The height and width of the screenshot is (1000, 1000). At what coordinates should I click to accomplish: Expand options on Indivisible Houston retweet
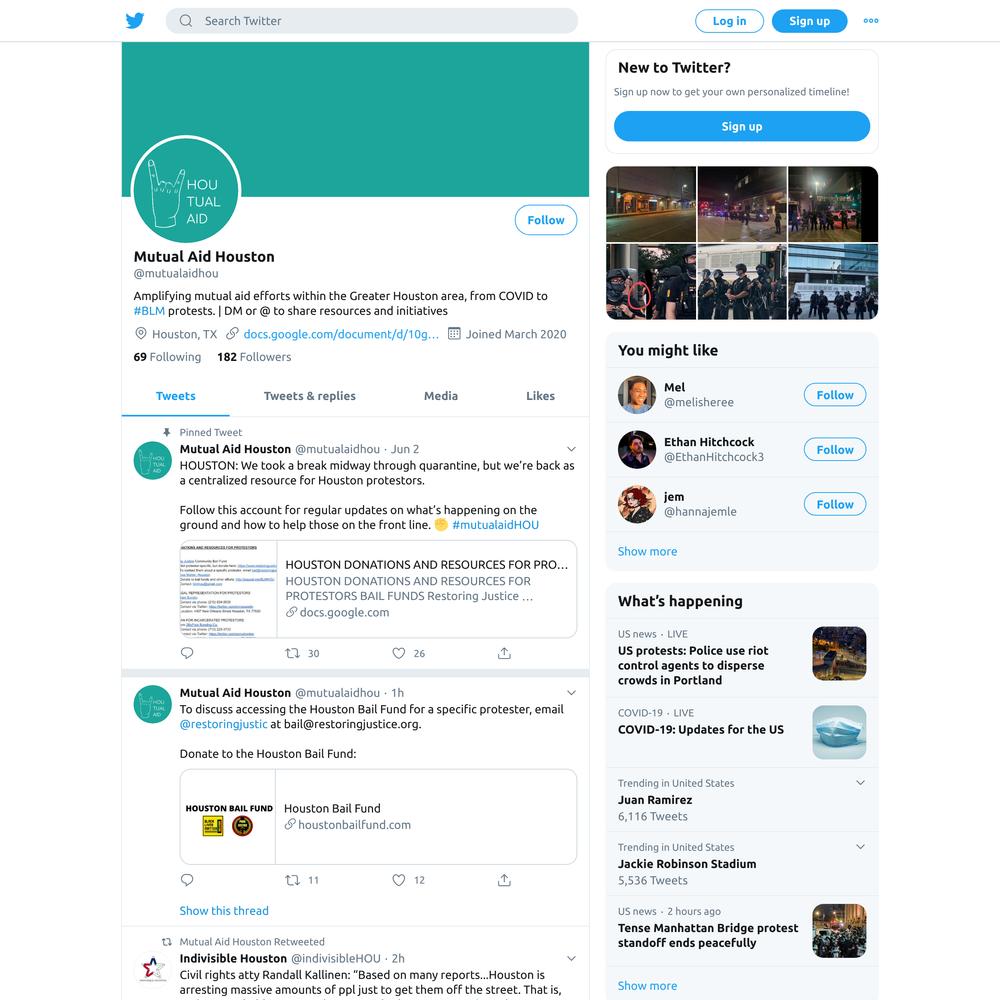[571, 959]
